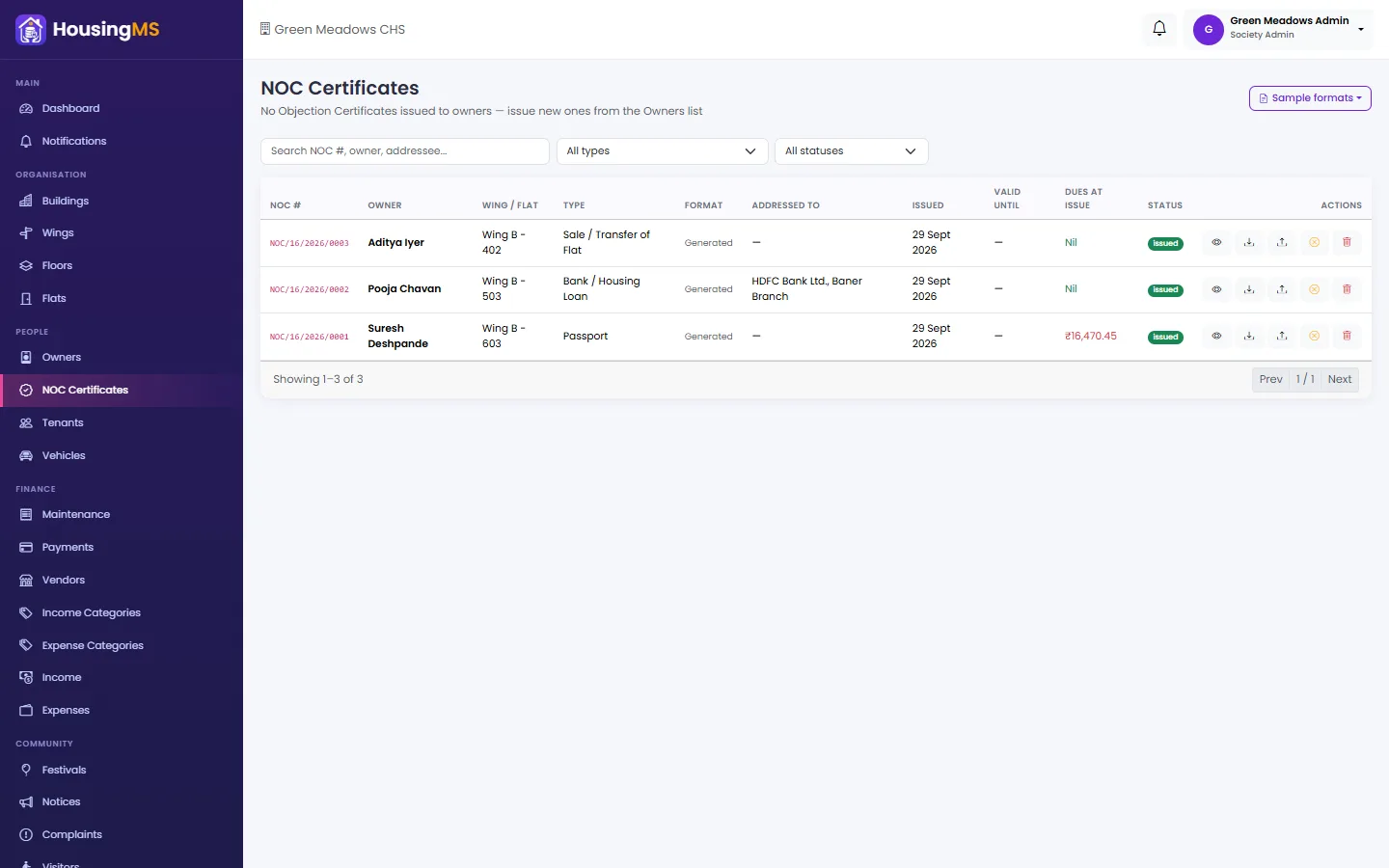Open Complaints page
1389x868 pixels.
tap(122, 834)
